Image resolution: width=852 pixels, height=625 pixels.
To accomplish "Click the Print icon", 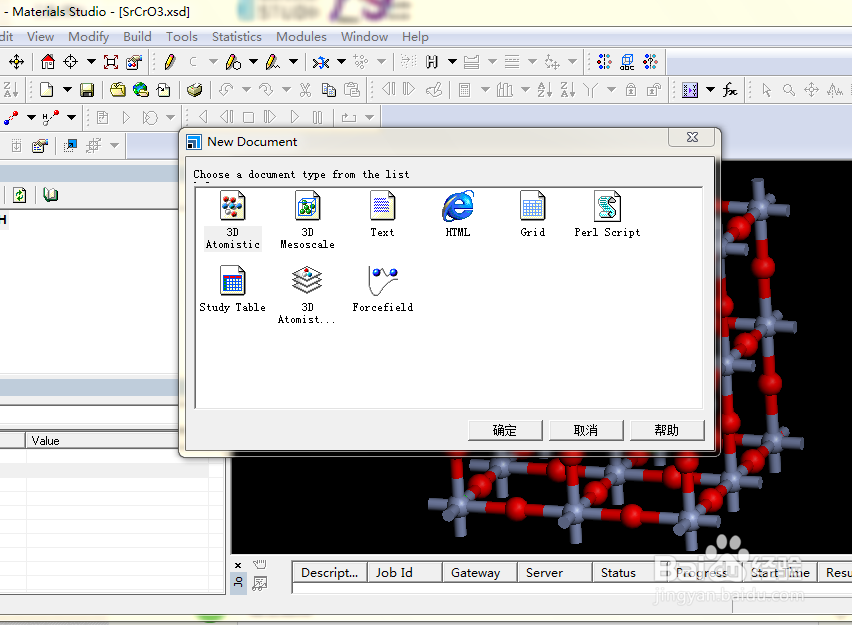I will 195,90.
